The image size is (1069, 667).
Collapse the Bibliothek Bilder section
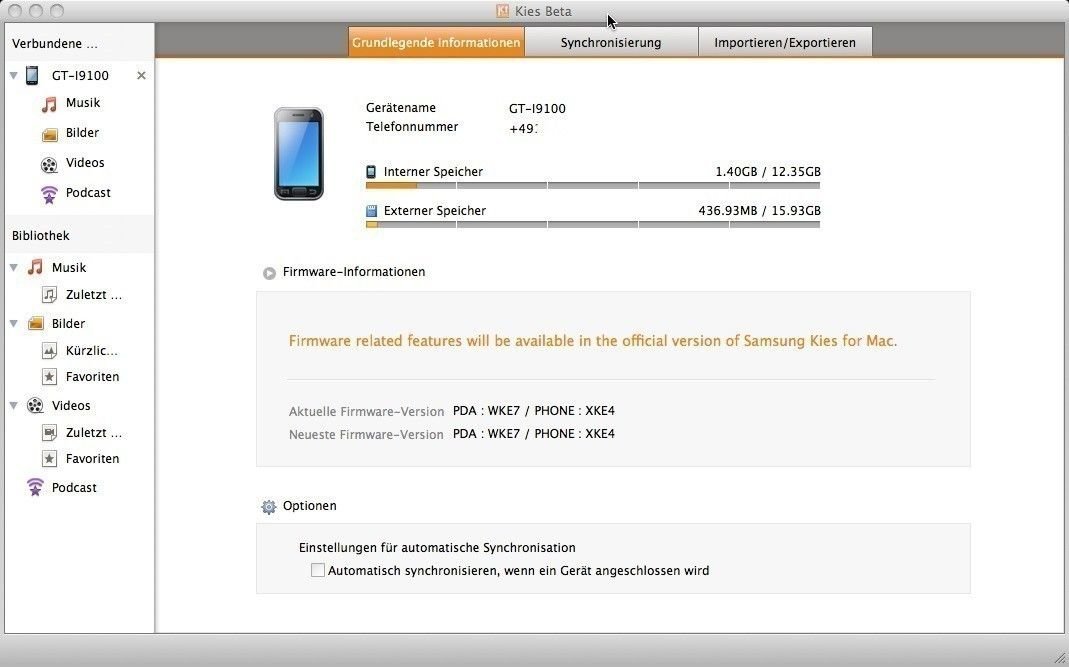pyautogui.click(x=14, y=323)
